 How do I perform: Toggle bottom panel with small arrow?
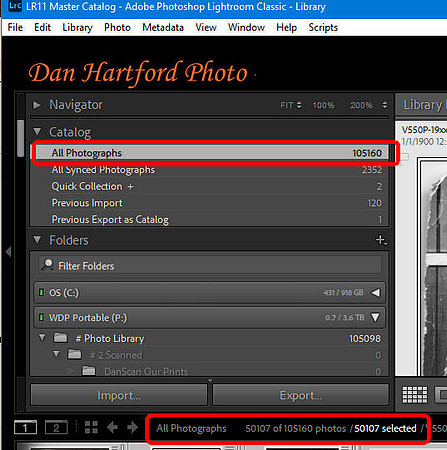click(x=210, y=380)
